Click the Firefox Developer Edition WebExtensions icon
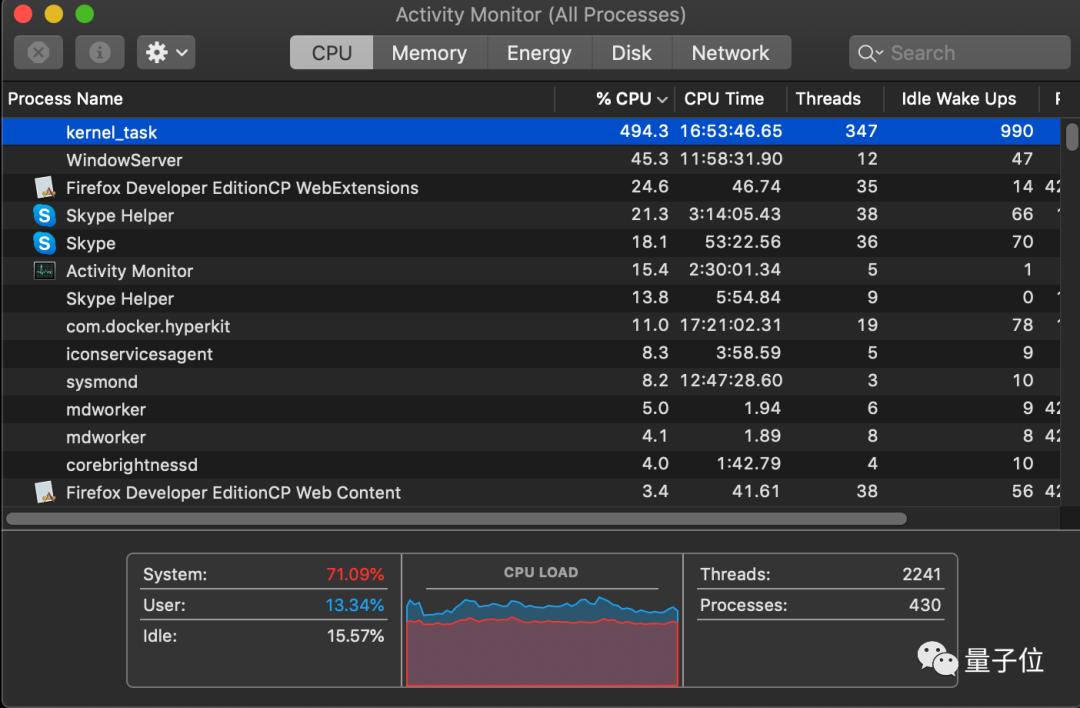This screenshot has width=1080, height=708. [44, 188]
